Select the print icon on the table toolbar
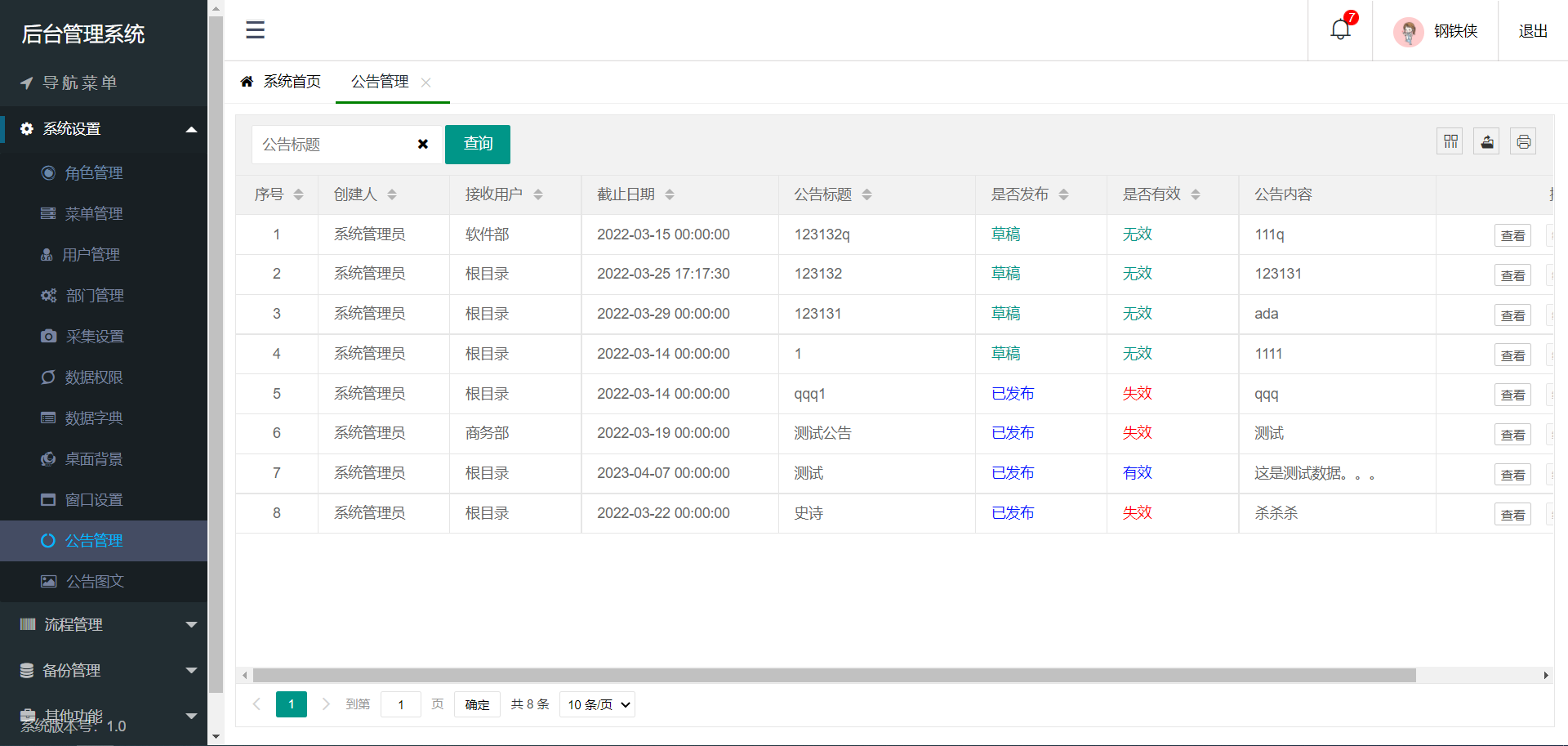The width and height of the screenshot is (1568, 746). pos(1523,141)
